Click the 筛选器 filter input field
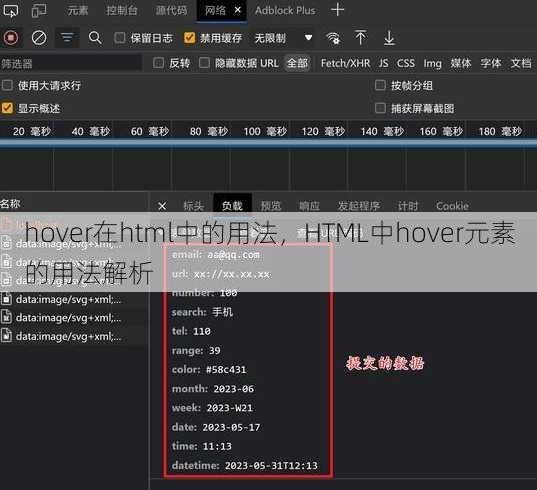This screenshot has width=537, height=490. pos(71,64)
